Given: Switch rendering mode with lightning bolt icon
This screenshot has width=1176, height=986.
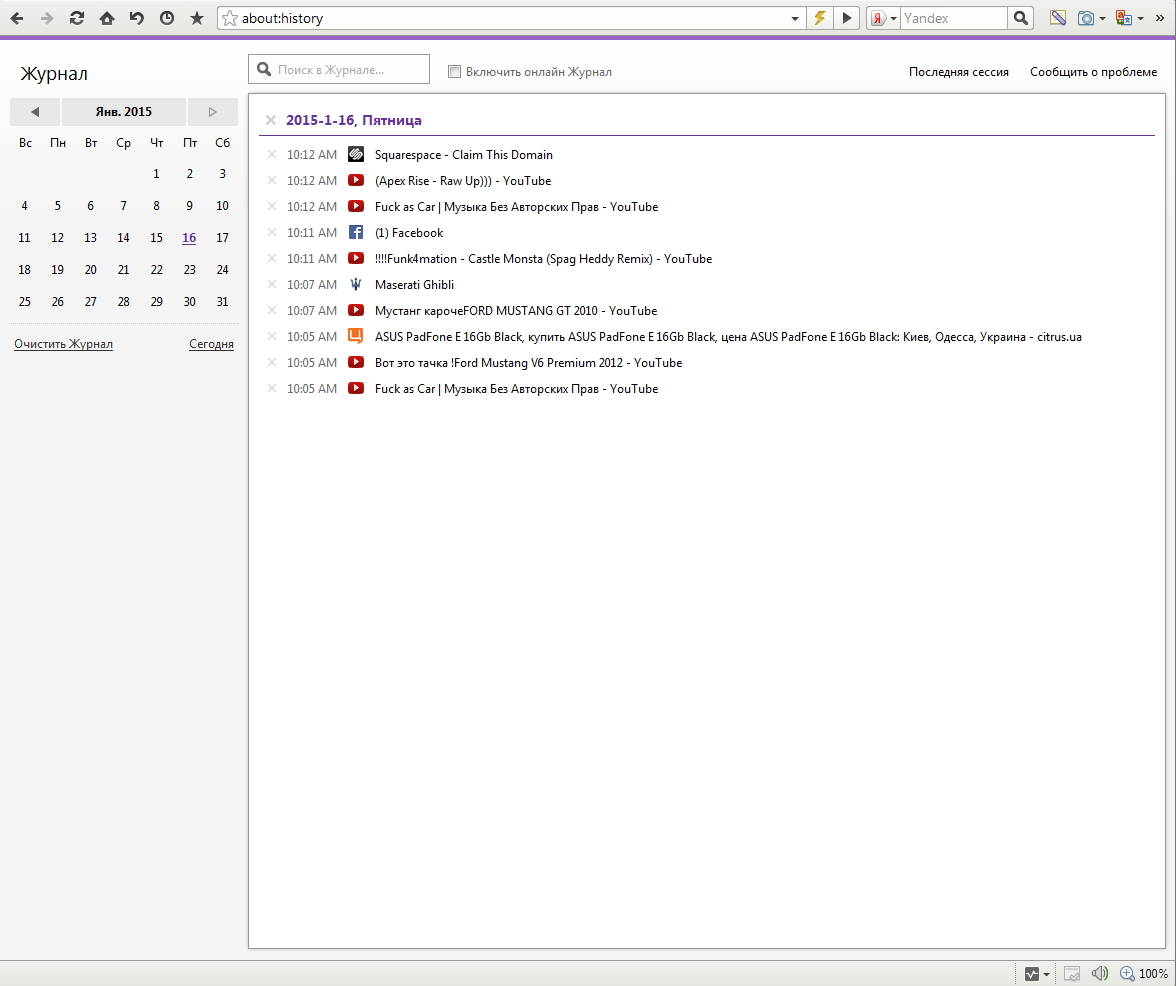Looking at the screenshot, I should [x=819, y=18].
